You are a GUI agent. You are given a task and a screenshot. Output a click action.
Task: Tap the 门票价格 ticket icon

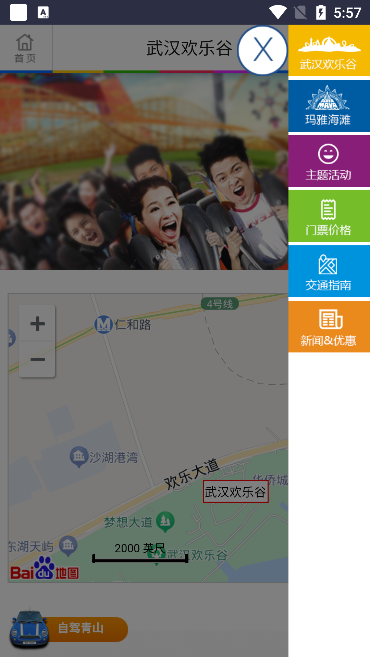pos(329,216)
